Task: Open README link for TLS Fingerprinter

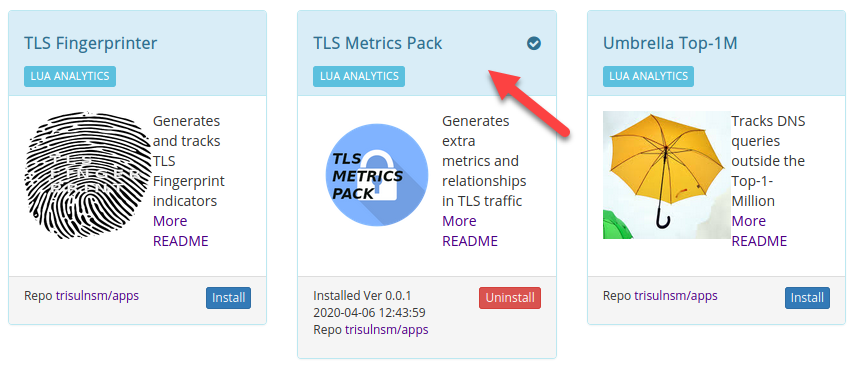Action: pyautogui.click(x=180, y=241)
